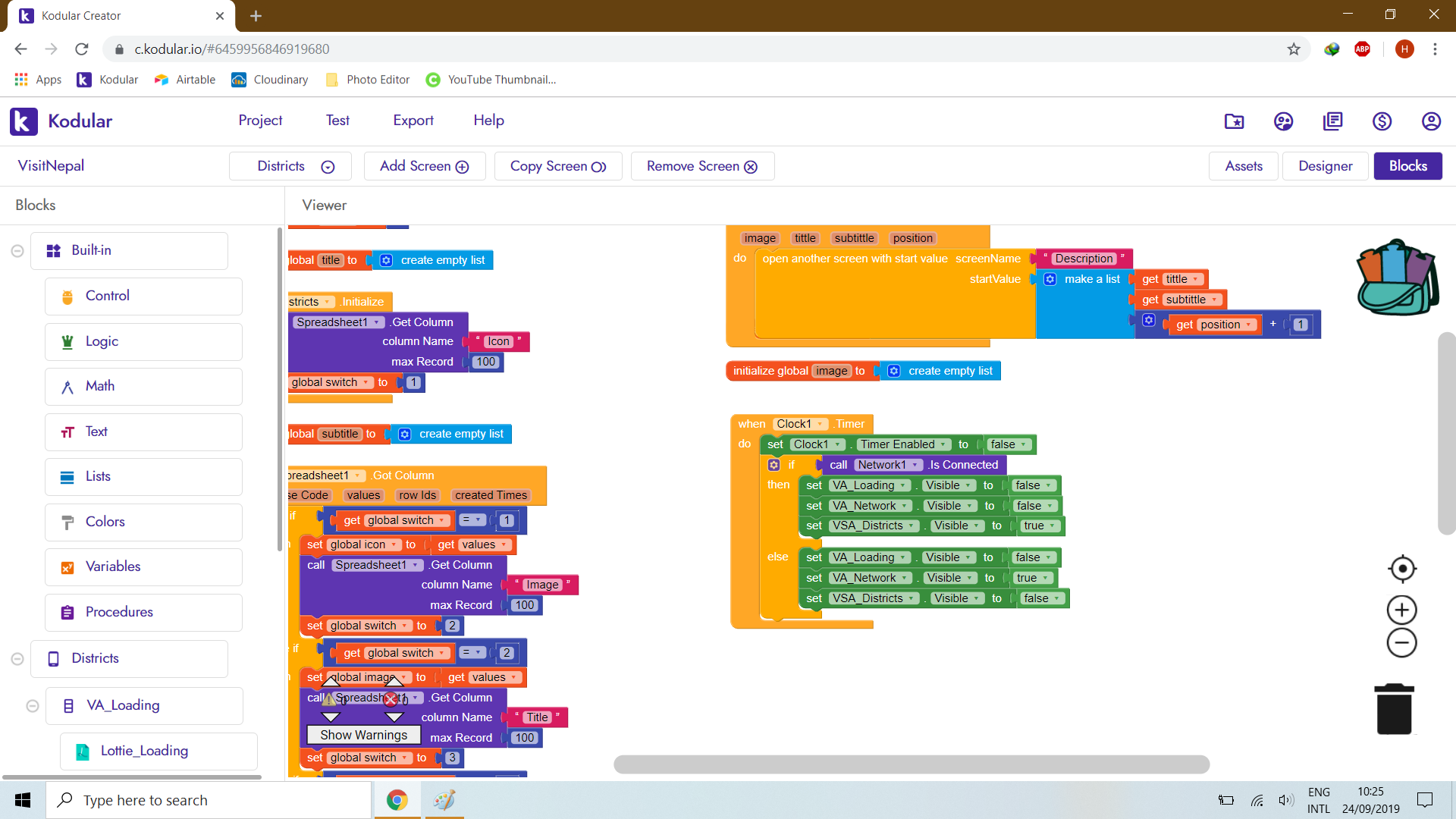
Task: Toggle the VSA_Districts Visible true value in then branch
Action: click(1039, 526)
